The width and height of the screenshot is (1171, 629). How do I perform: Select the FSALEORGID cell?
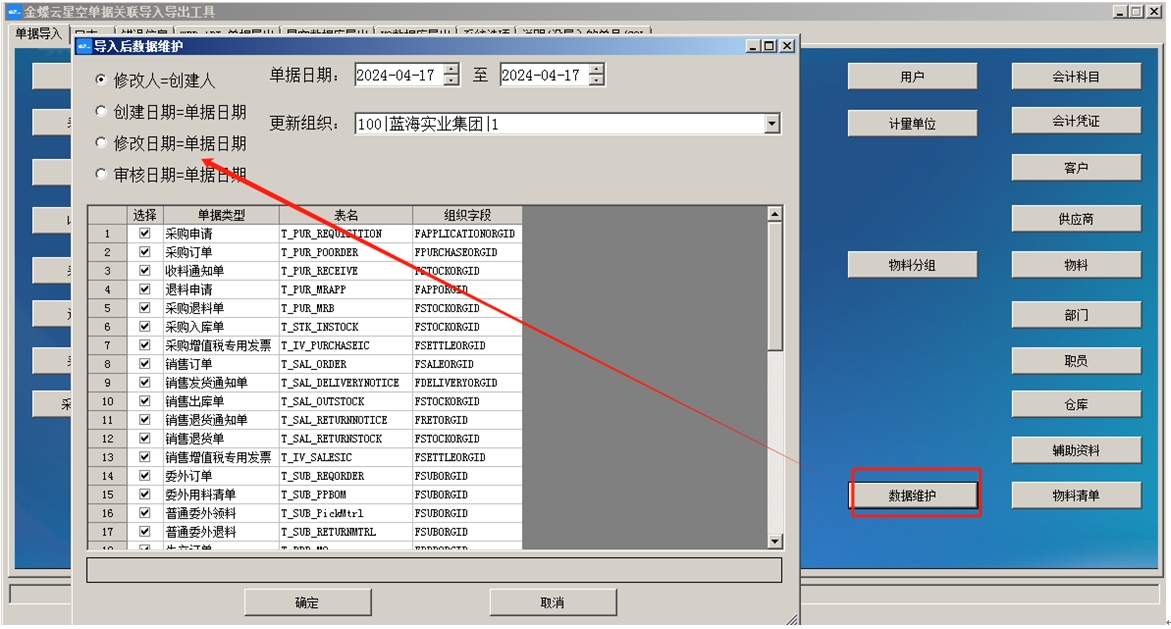pos(468,364)
